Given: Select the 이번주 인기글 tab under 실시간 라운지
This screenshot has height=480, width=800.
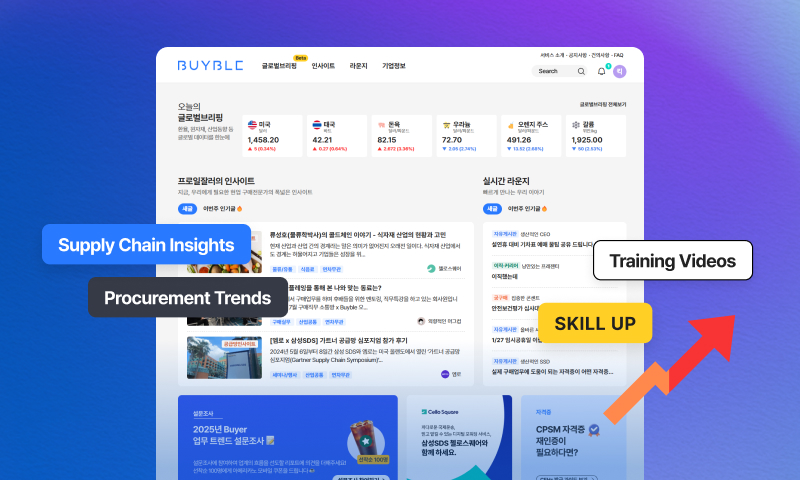Looking at the screenshot, I should click(523, 209).
